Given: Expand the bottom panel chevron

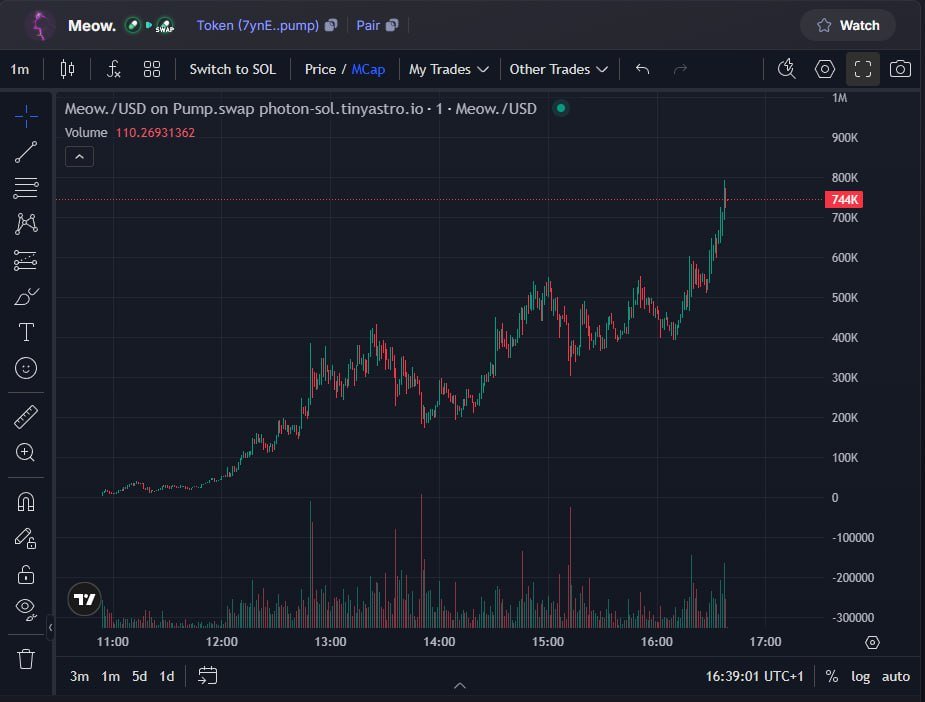Looking at the screenshot, I should pos(460,685).
